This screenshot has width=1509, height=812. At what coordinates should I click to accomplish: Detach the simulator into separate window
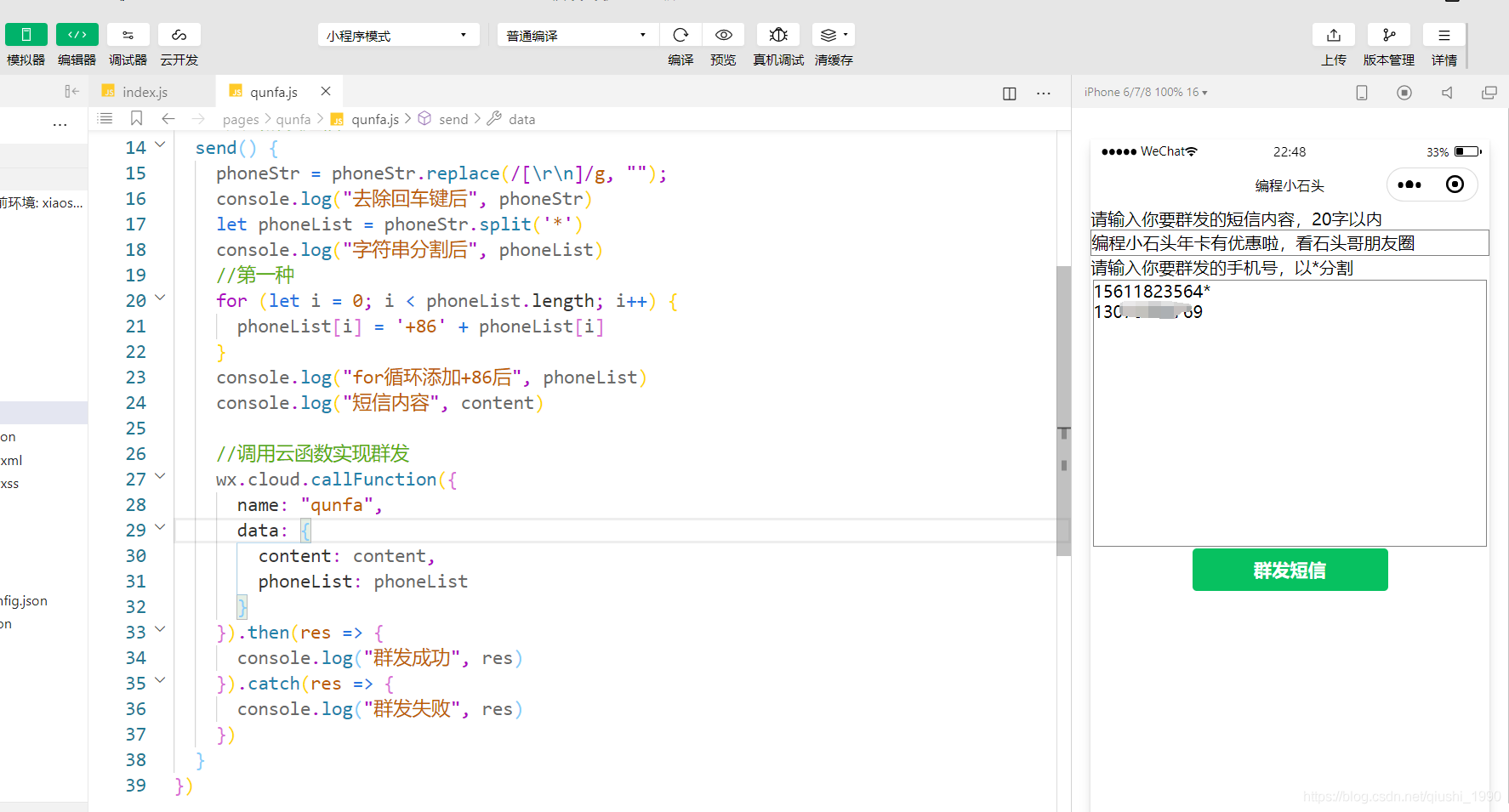[x=1489, y=93]
